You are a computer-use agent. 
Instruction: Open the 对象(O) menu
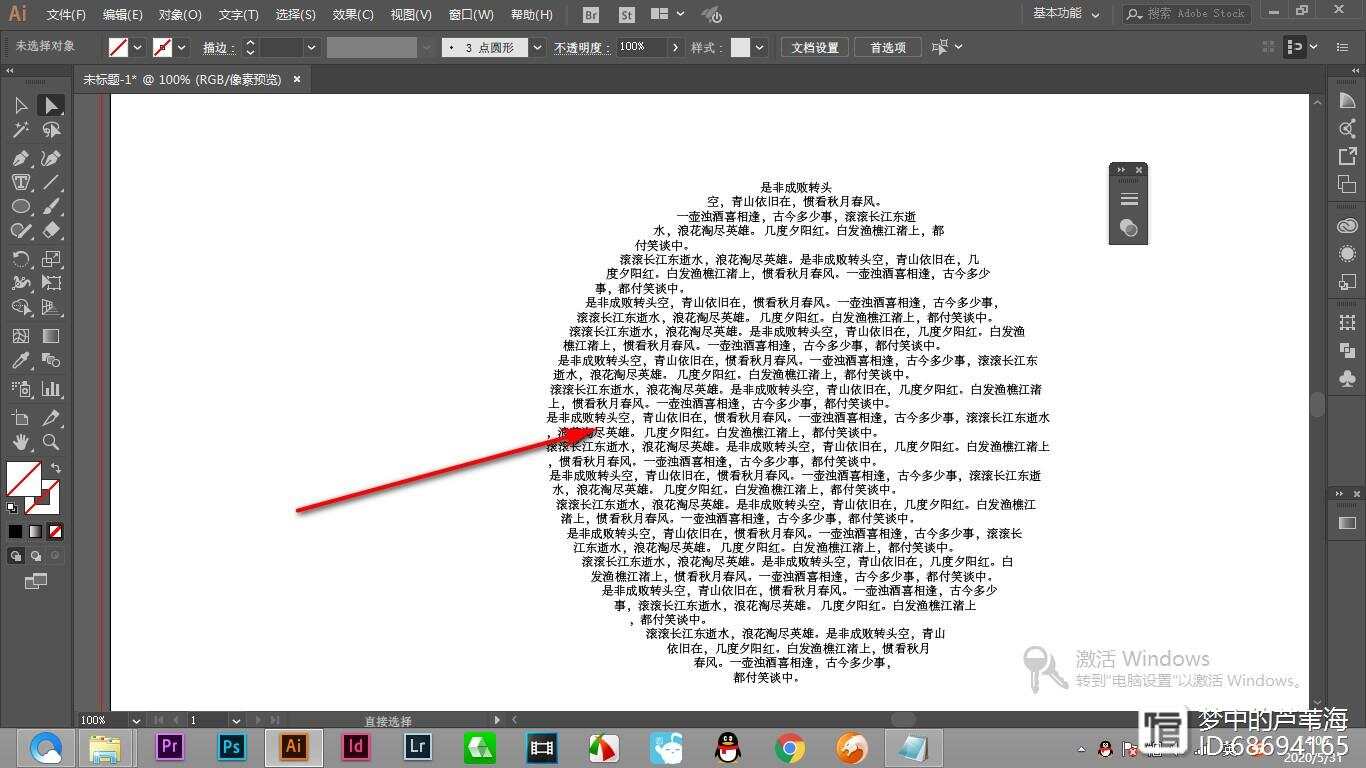(180, 15)
